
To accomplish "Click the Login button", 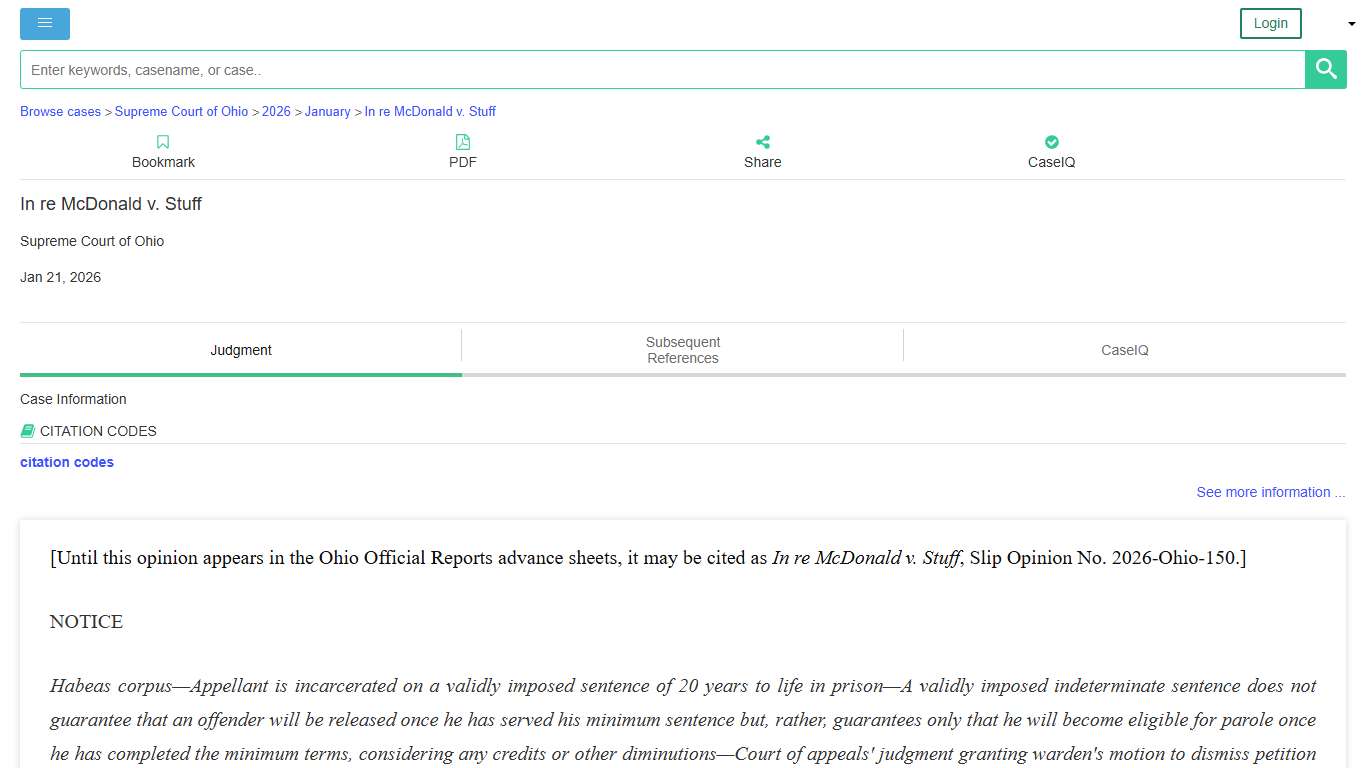I will point(1270,23).
